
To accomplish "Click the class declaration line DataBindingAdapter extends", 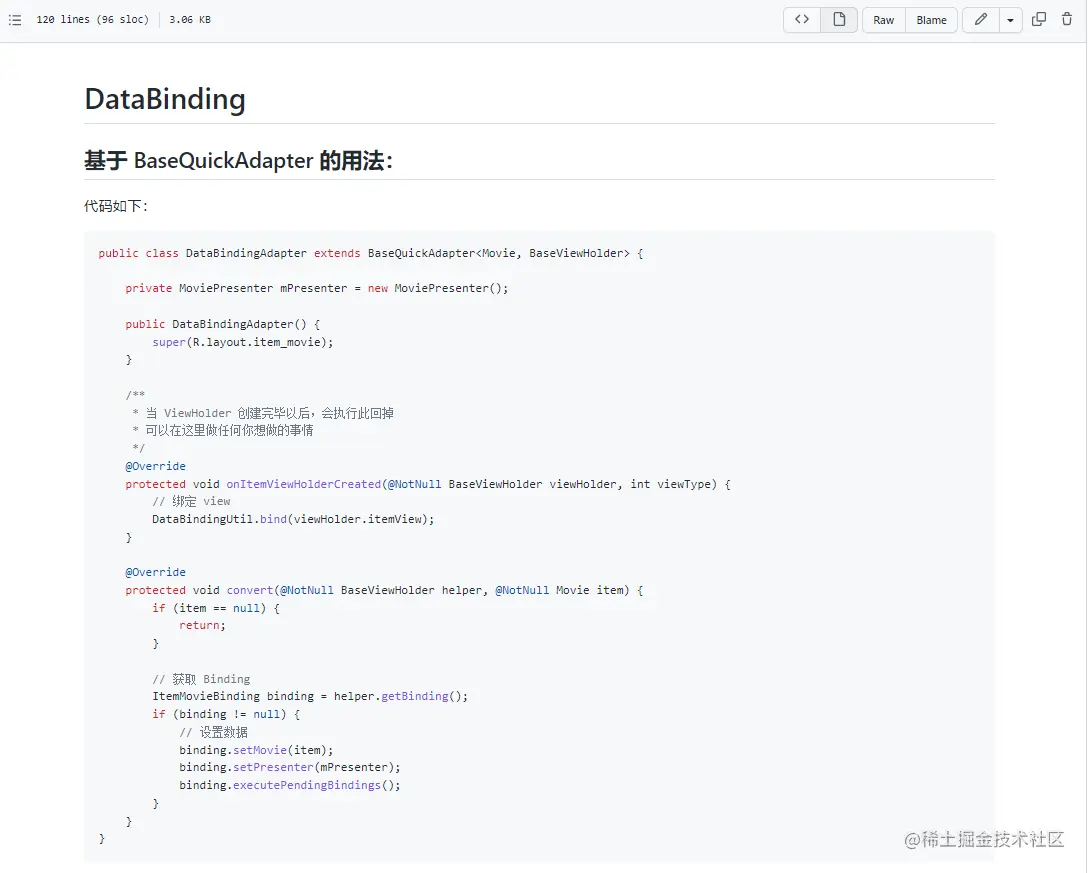I will click(x=371, y=253).
